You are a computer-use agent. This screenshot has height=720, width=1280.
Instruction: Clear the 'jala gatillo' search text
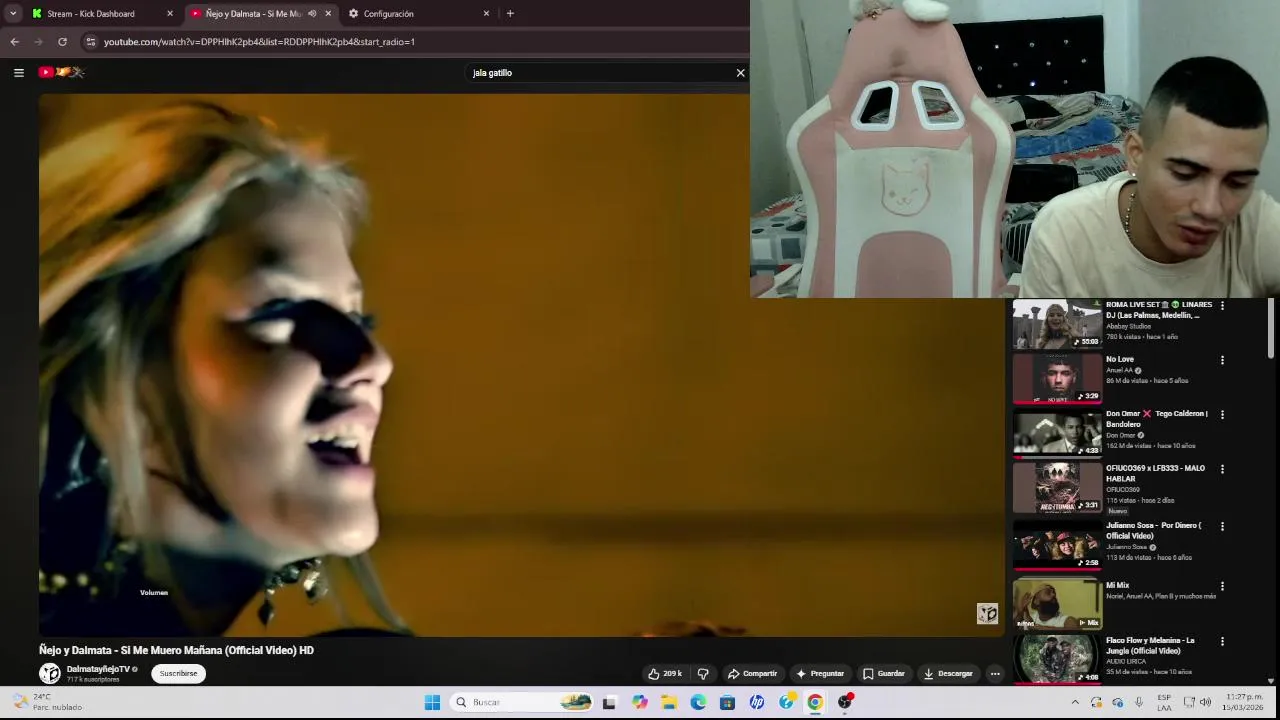coord(740,73)
